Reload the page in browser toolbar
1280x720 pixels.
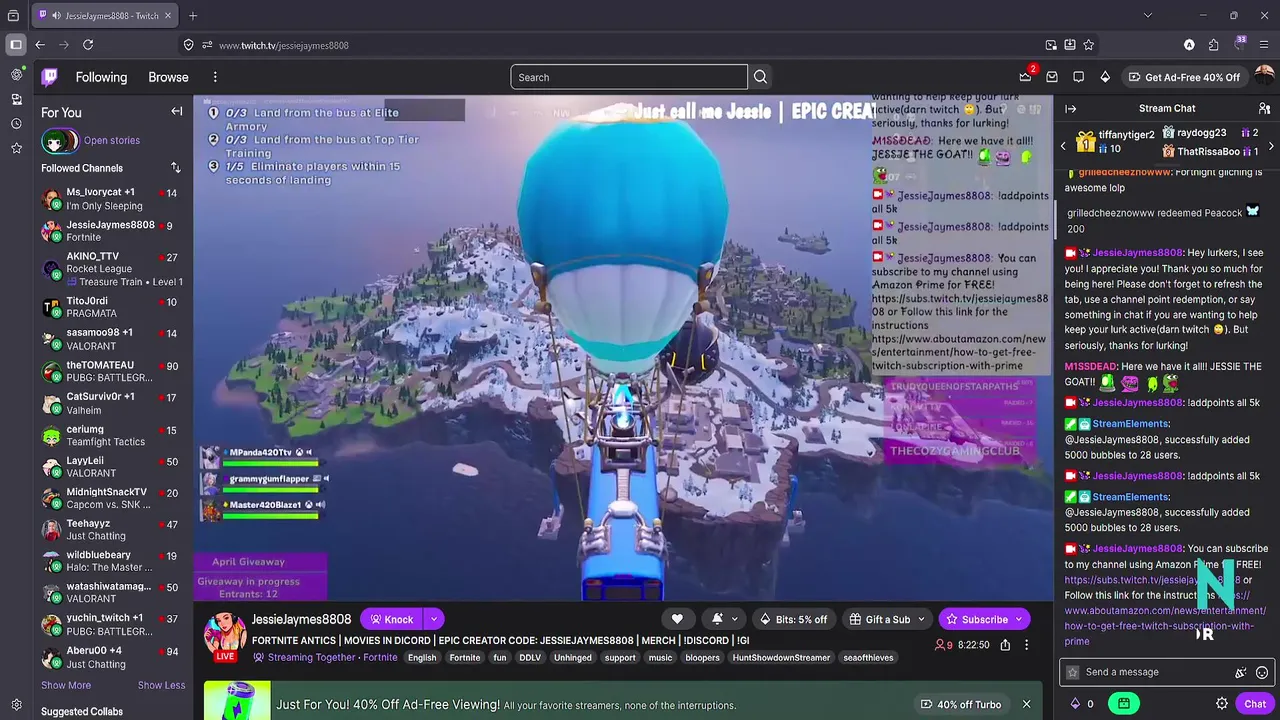(88, 45)
